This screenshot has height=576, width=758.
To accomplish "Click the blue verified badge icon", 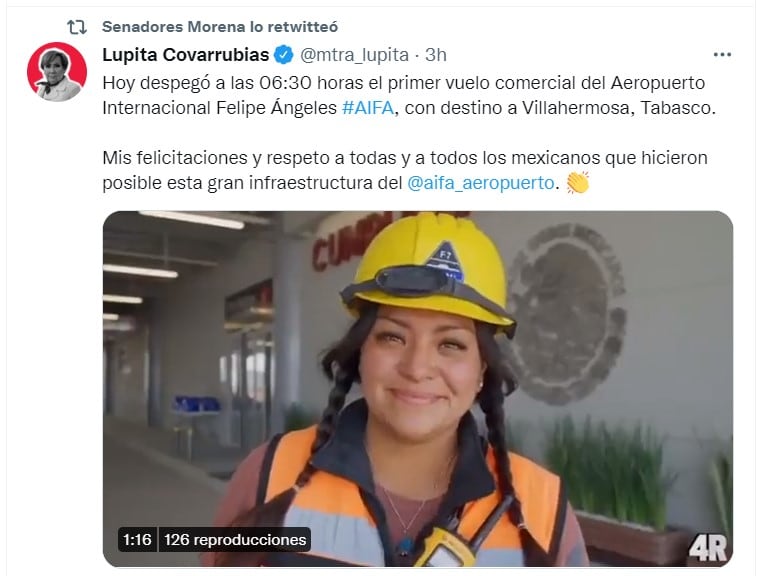I will (x=284, y=55).
